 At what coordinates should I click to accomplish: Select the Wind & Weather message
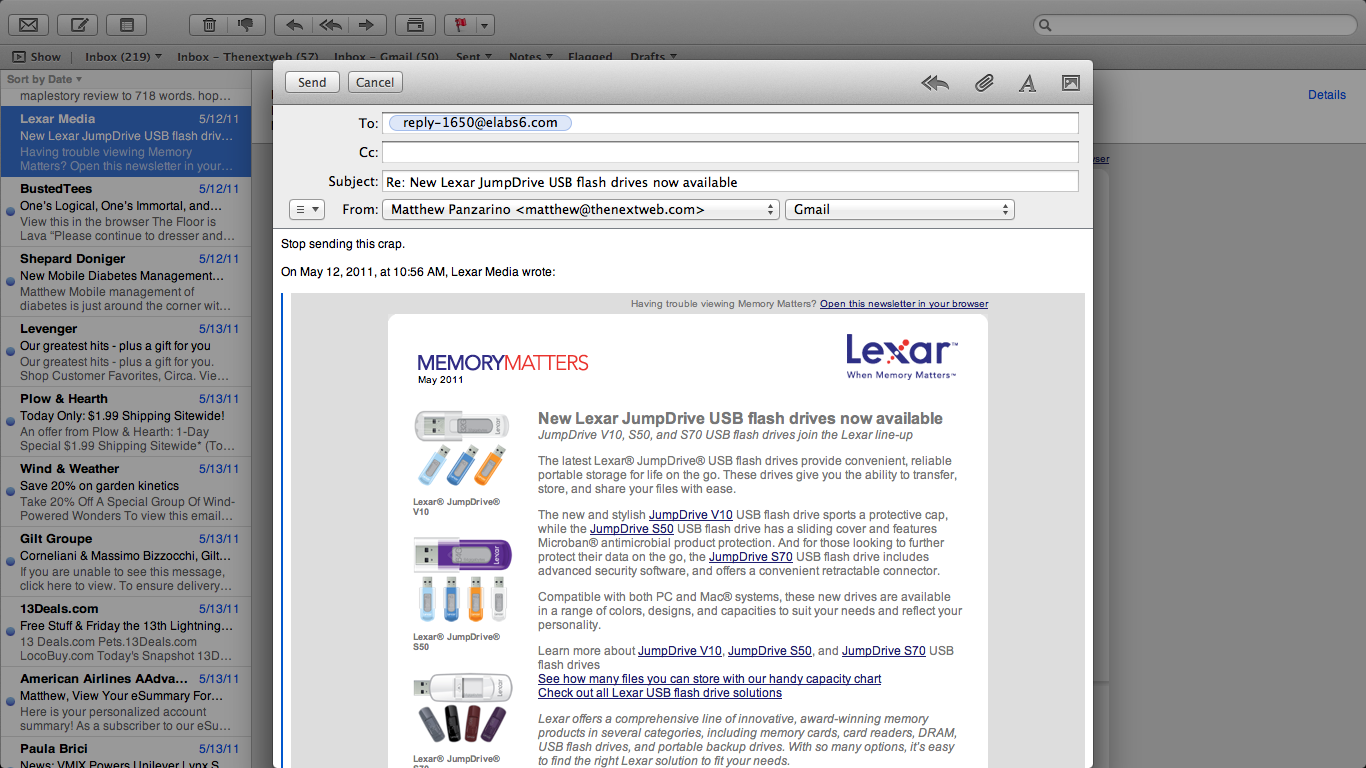(x=126, y=492)
